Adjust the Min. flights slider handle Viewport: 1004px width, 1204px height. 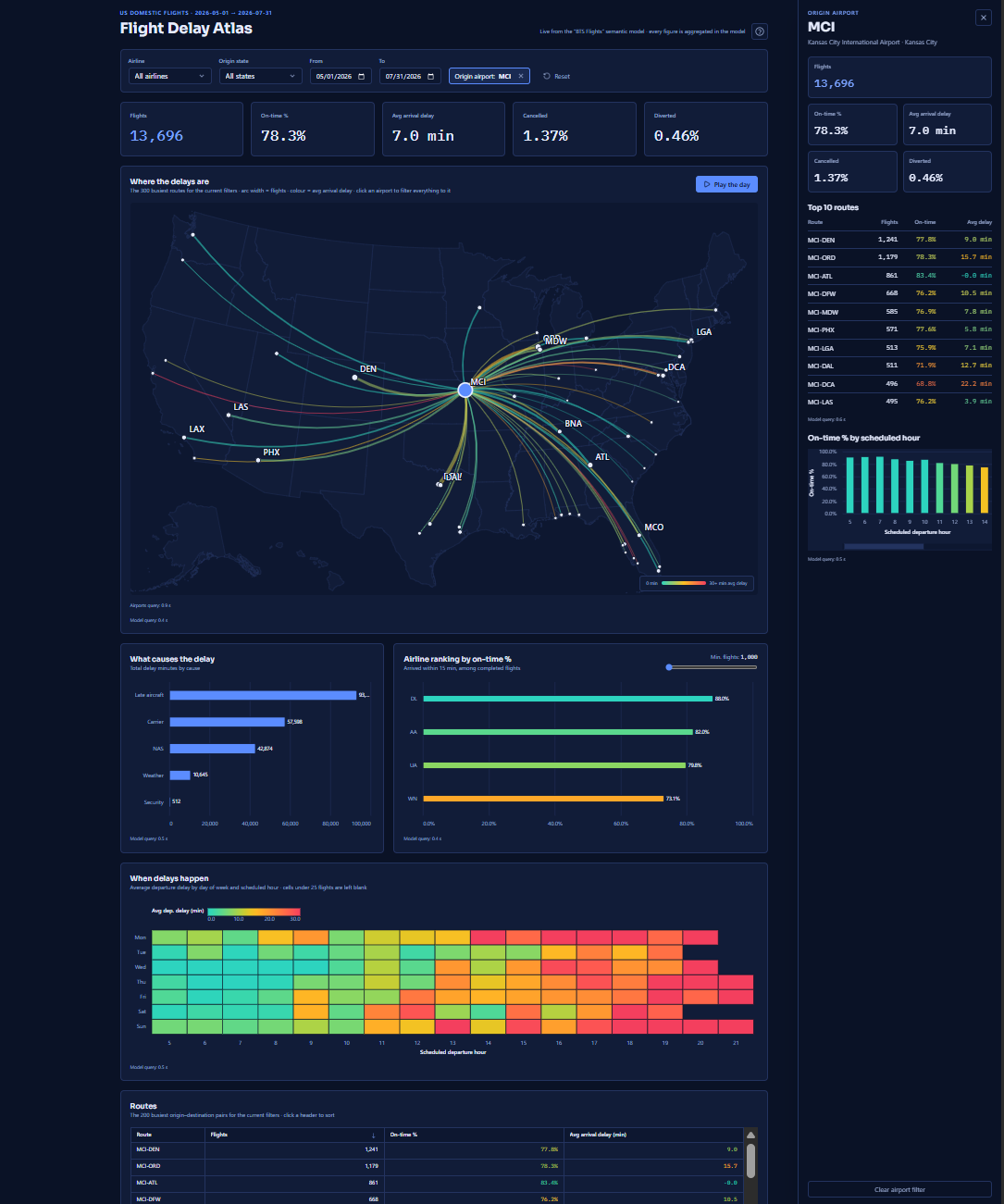click(x=669, y=666)
